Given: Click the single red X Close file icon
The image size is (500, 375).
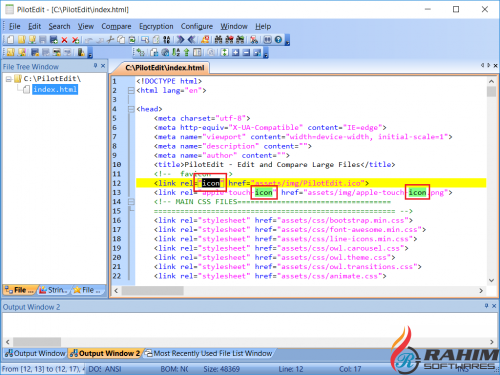Looking at the screenshot, I should (64, 40).
